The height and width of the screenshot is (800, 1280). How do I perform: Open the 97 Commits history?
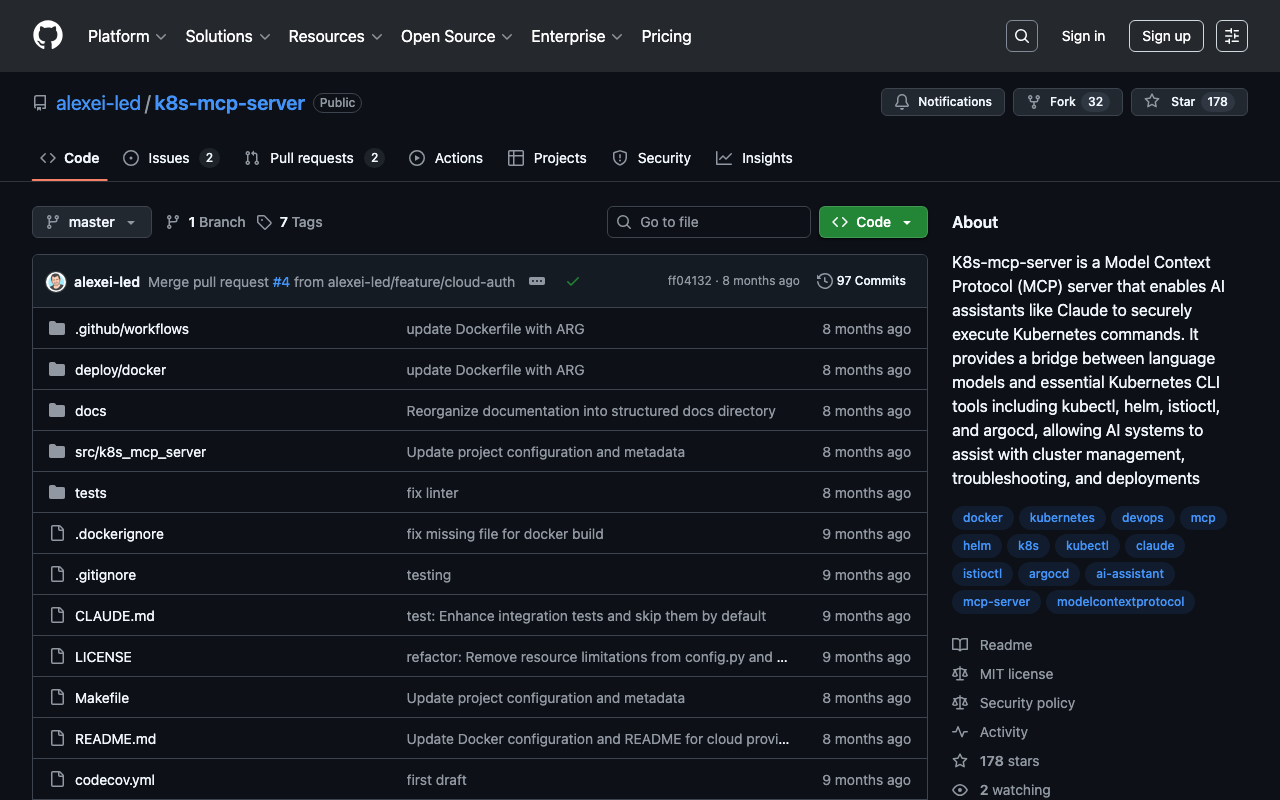click(861, 281)
